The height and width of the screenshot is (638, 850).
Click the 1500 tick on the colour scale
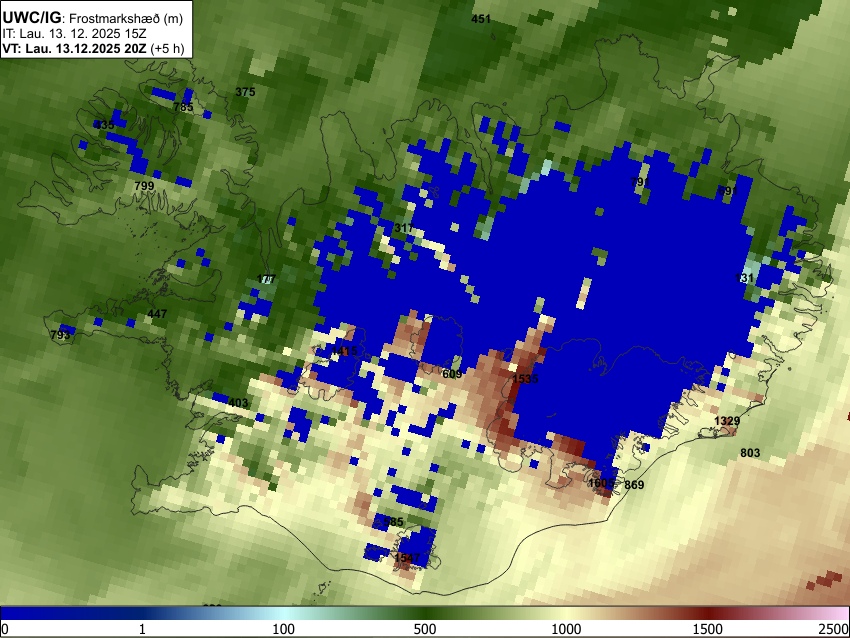[708, 629]
